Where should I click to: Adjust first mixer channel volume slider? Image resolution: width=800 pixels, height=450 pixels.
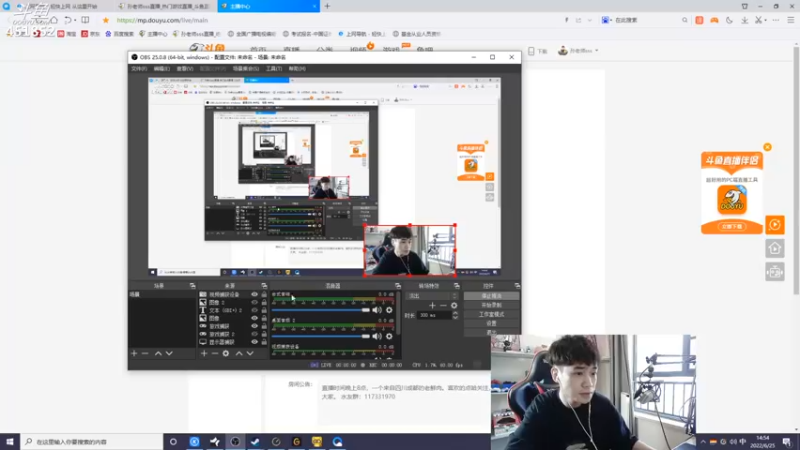pyautogui.click(x=320, y=310)
